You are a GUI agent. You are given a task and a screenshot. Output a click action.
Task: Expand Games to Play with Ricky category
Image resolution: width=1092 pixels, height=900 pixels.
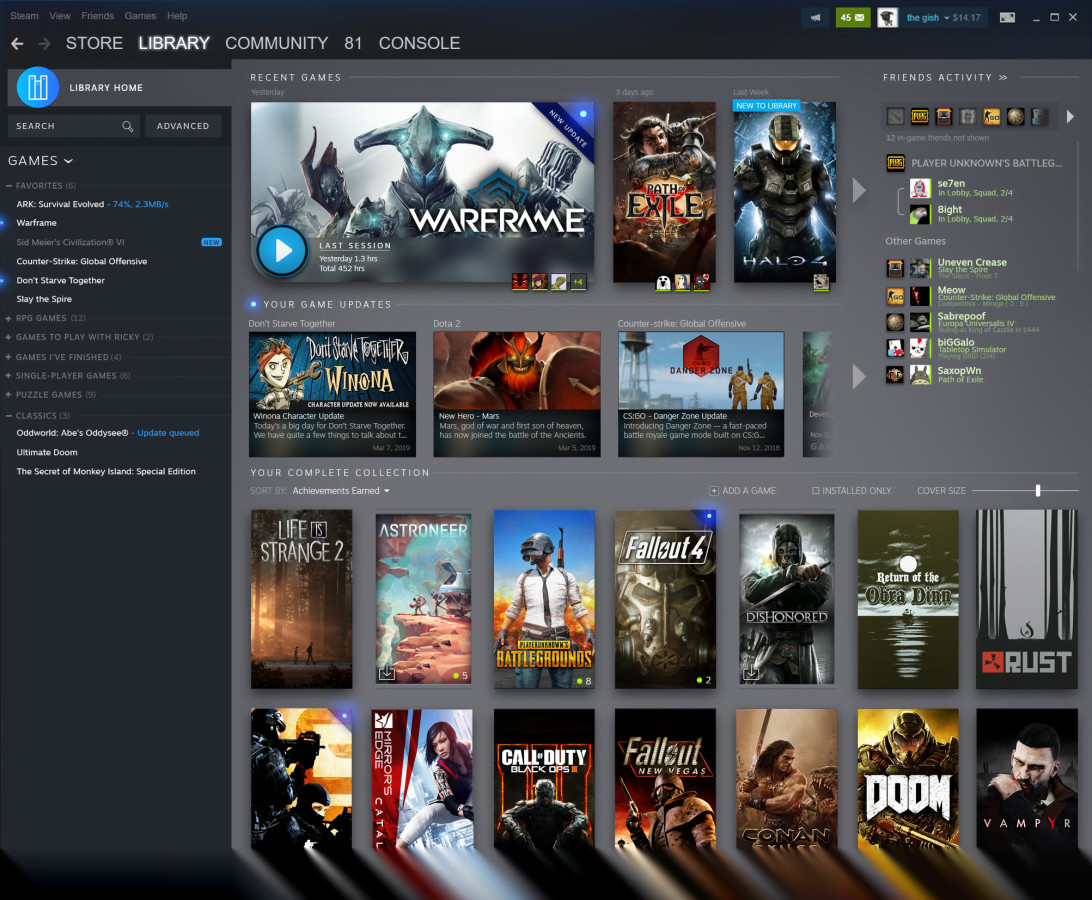click(x=8, y=337)
